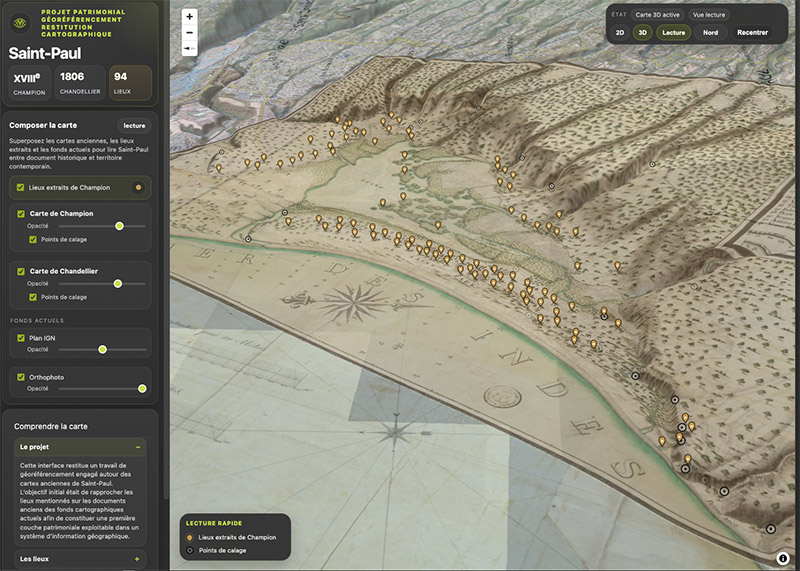This screenshot has width=800, height=571.
Task: Zoom in with the plus map button
Action: click(189, 16)
